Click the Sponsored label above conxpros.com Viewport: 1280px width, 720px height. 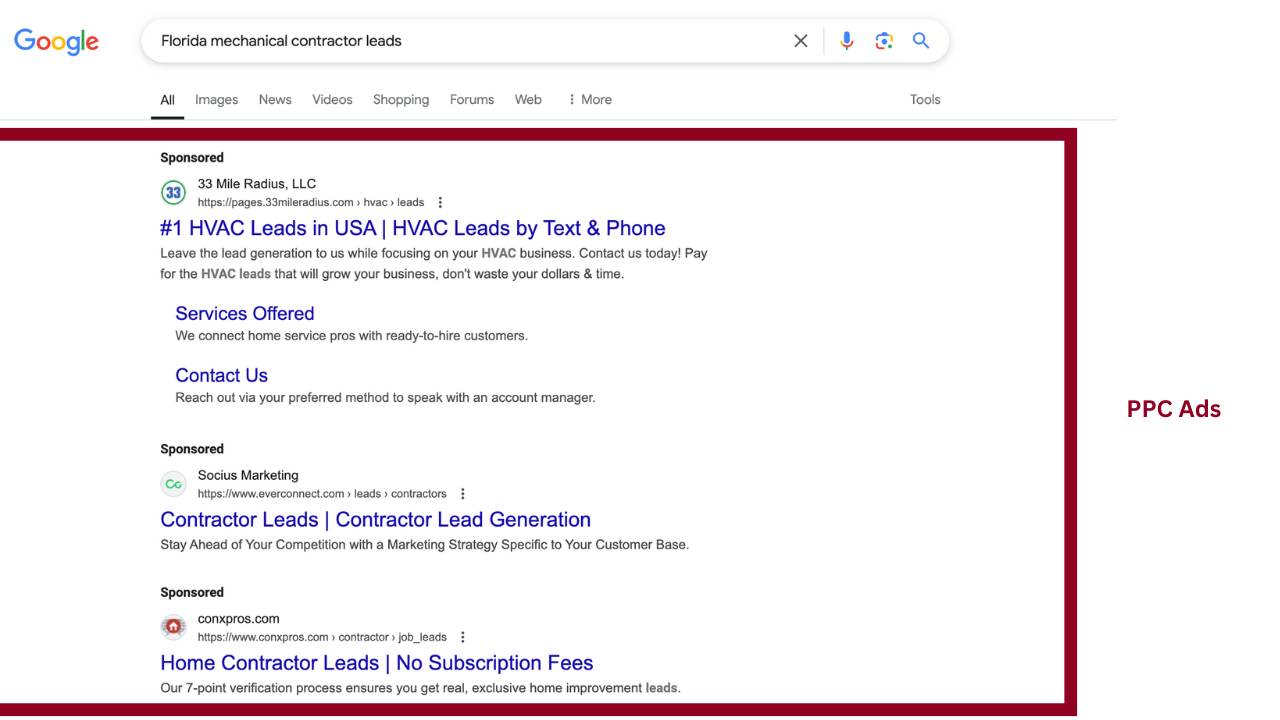point(192,592)
